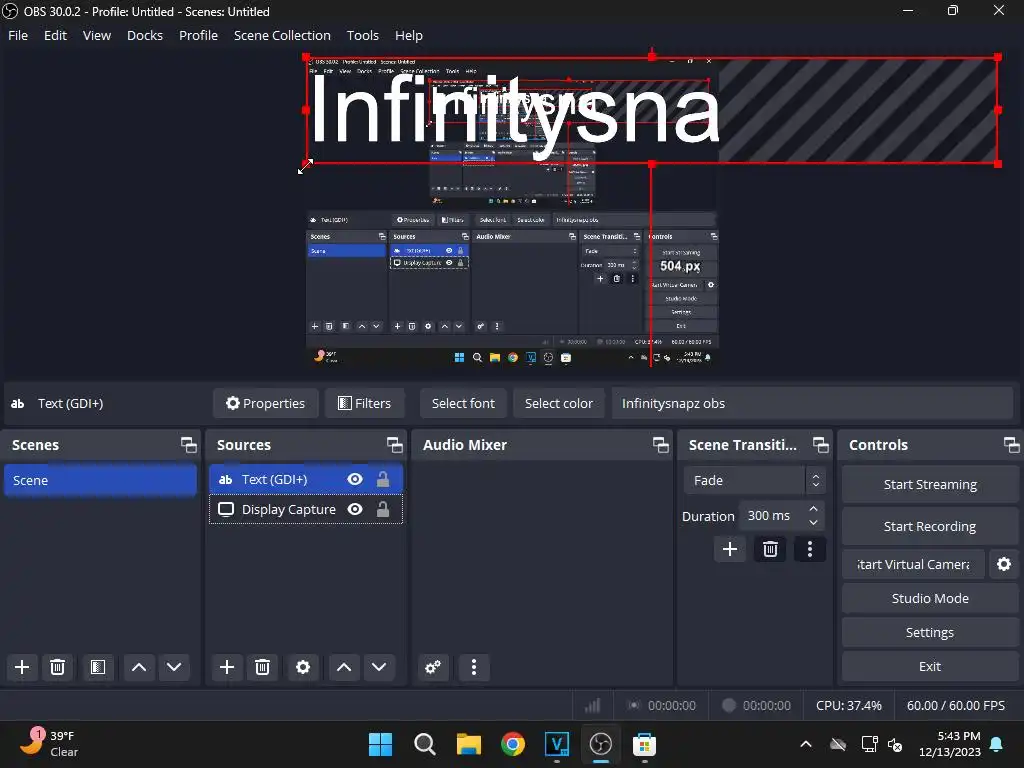Click Select color button

(x=558, y=404)
